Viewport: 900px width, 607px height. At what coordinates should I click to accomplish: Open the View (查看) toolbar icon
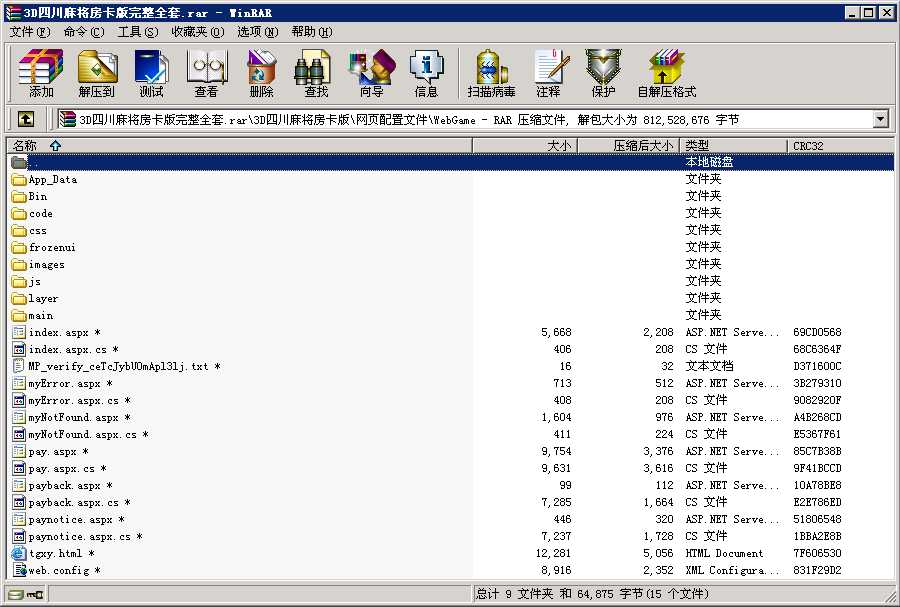click(x=206, y=73)
